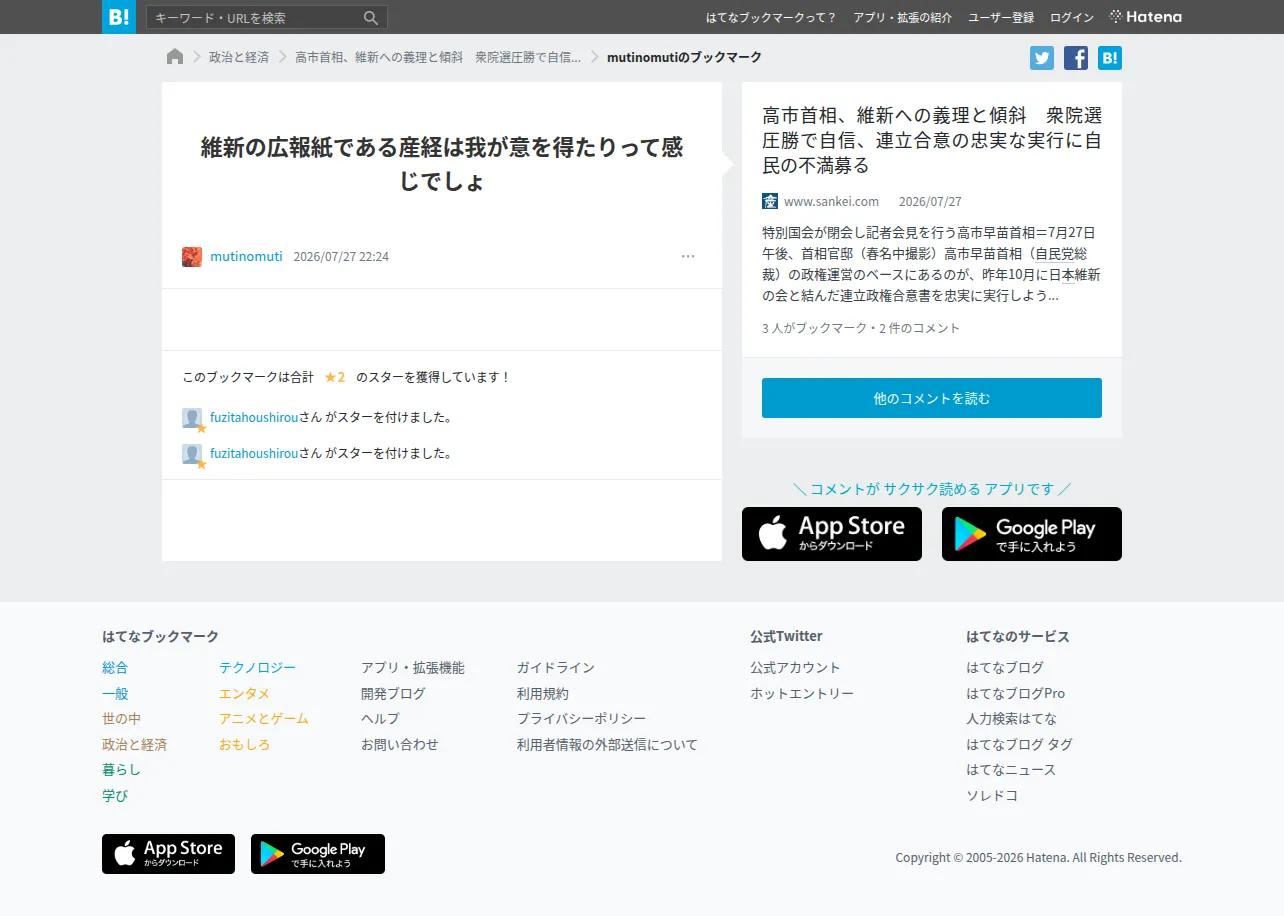Click the footer App Store badge
This screenshot has height=916, width=1284.
point(168,854)
